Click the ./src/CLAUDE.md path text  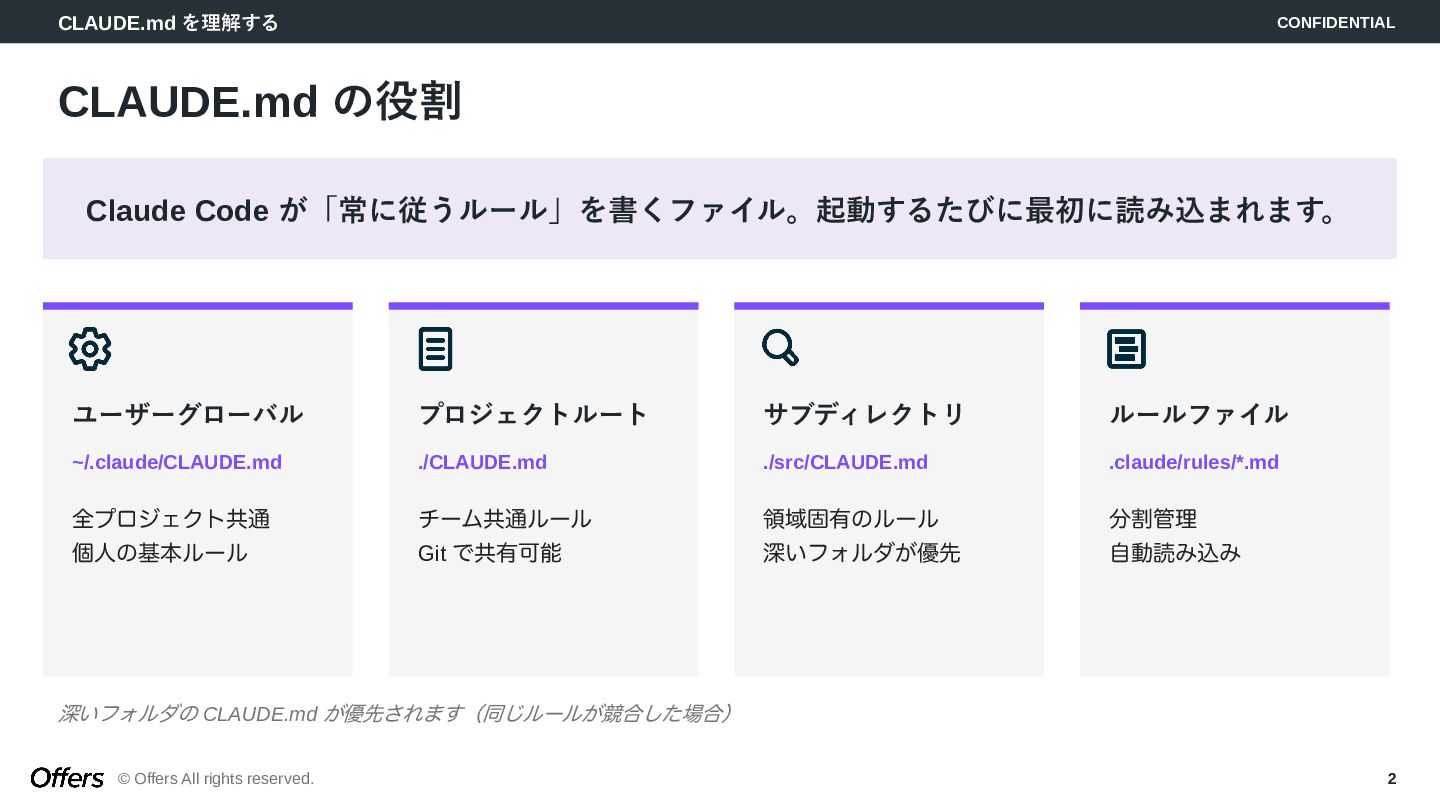click(x=845, y=462)
